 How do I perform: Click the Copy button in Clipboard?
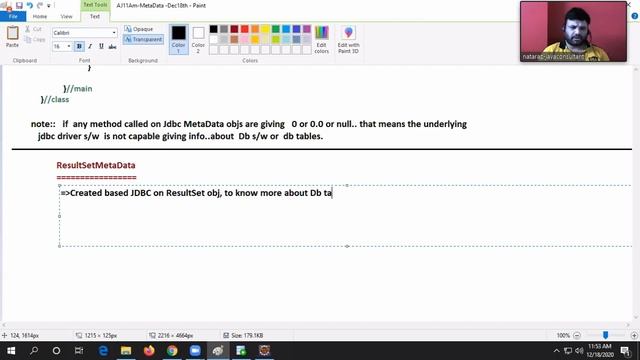pyautogui.click(x=35, y=40)
